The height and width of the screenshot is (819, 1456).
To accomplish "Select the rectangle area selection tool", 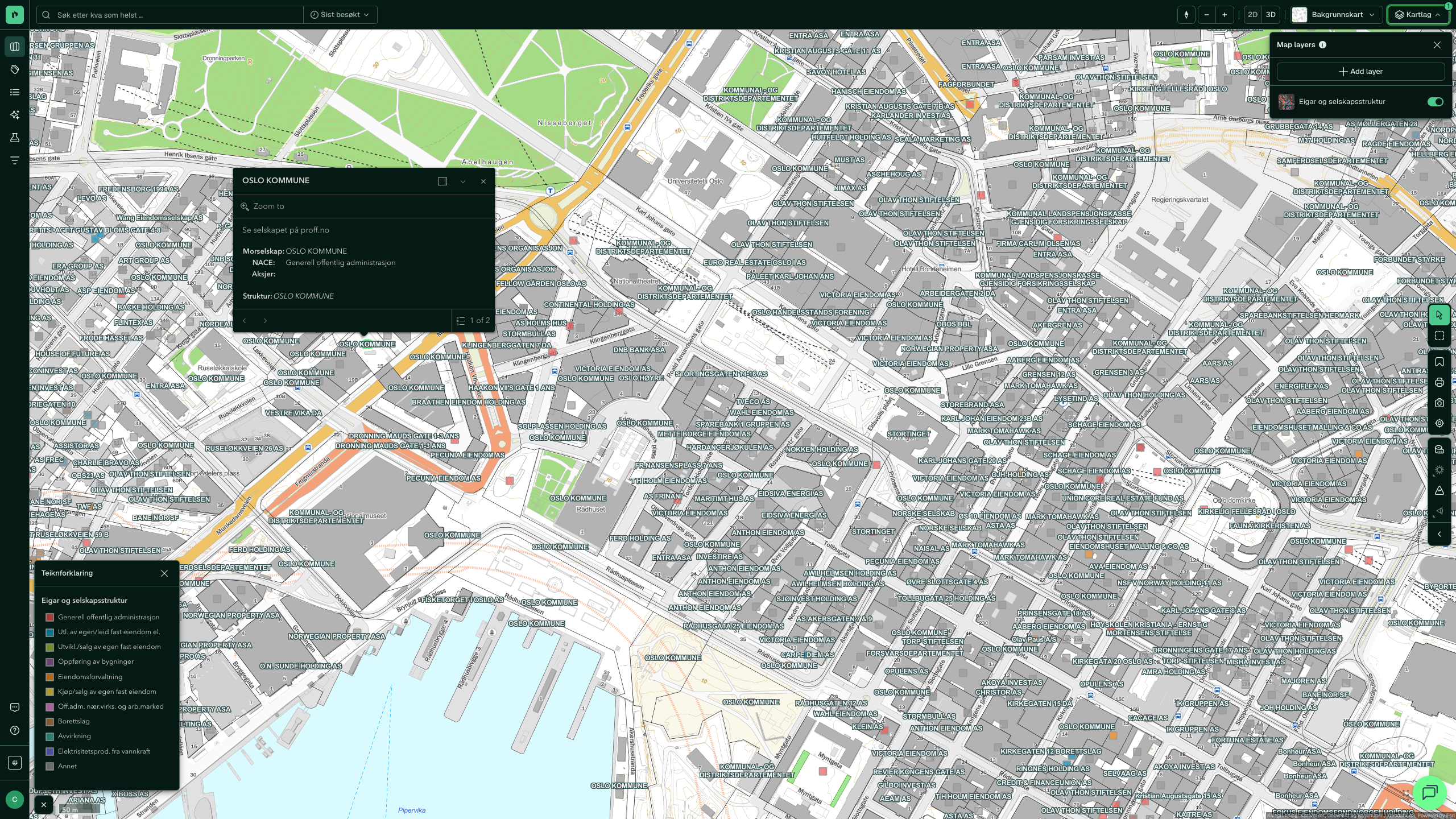I will [1440, 336].
